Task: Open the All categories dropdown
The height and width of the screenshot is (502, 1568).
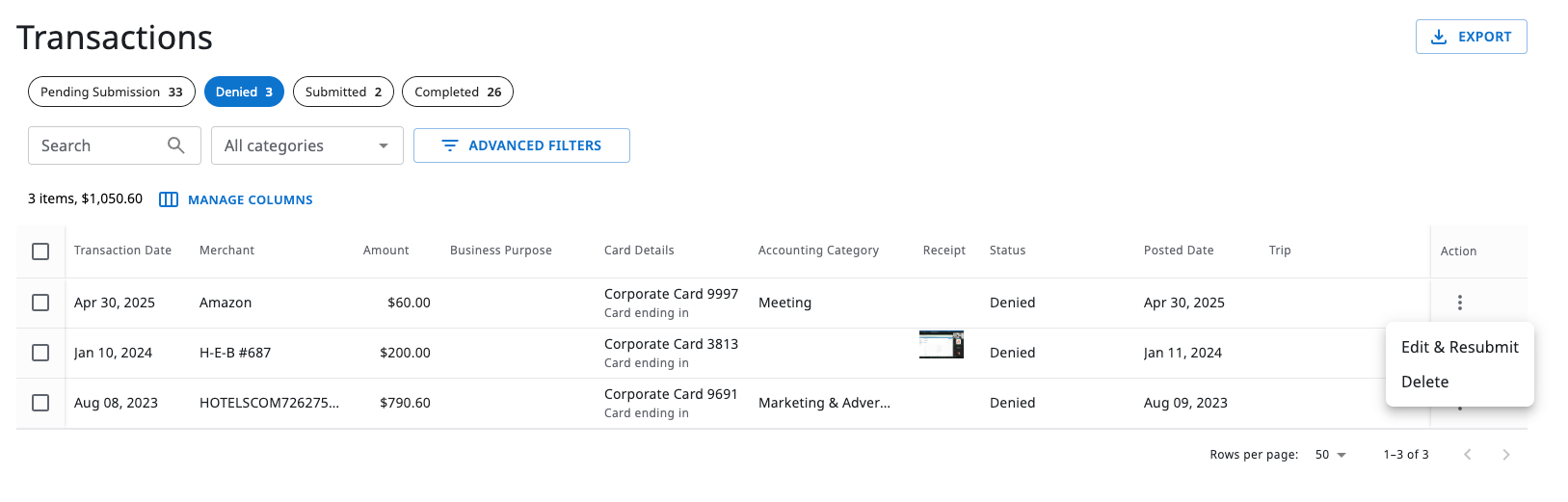Action: pyautogui.click(x=306, y=145)
